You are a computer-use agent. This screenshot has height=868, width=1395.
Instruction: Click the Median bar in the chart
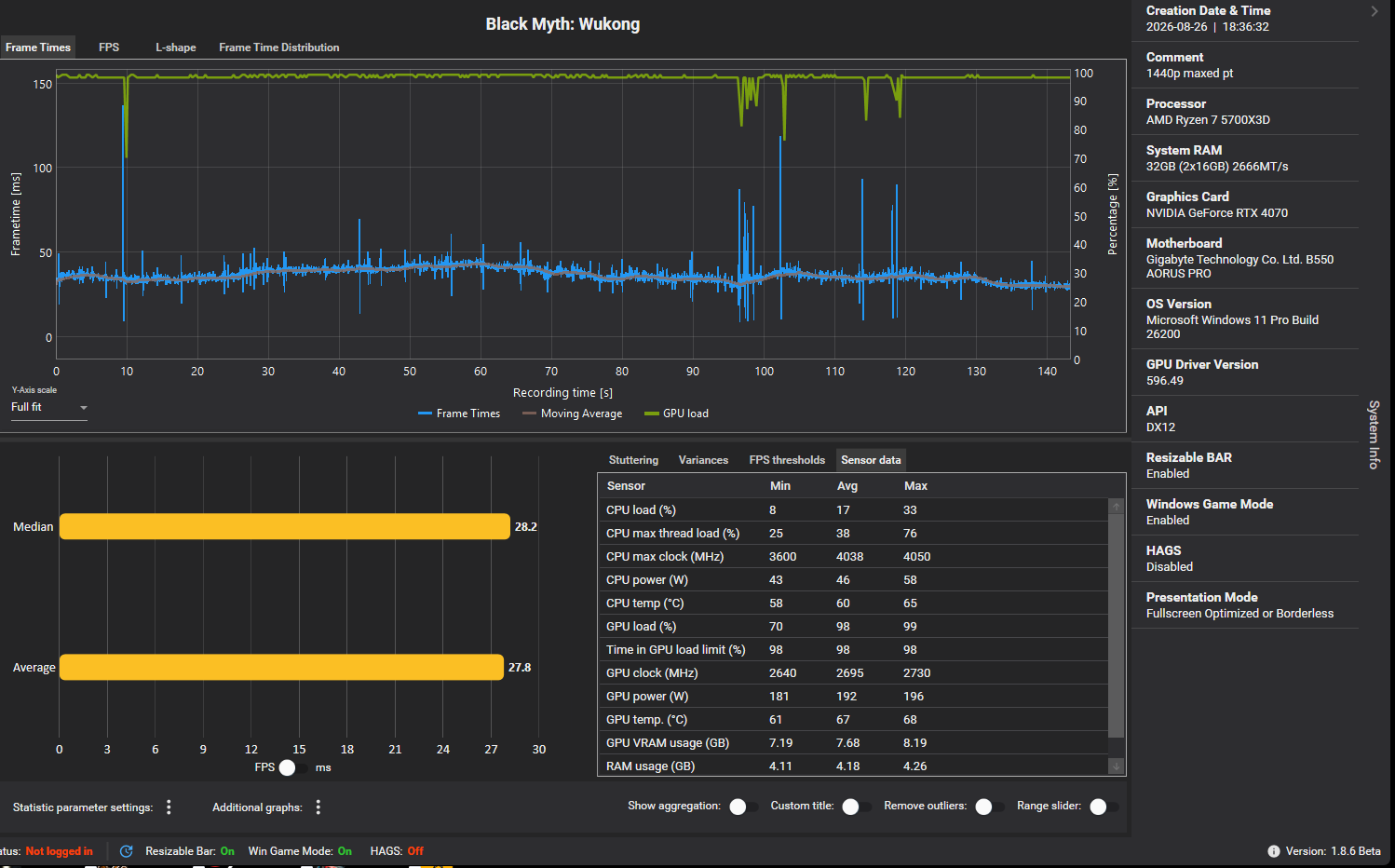tap(285, 526)
